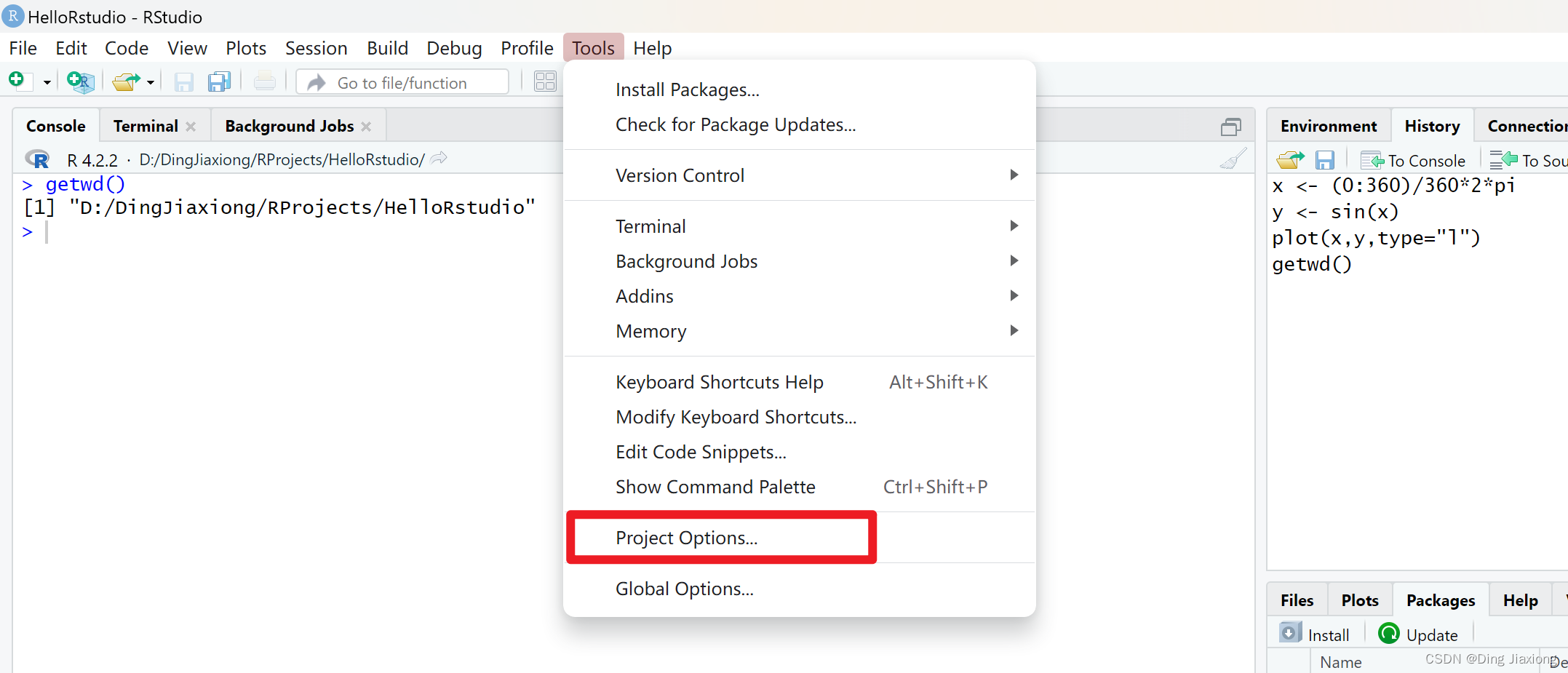1568x673 pixels.
Task: Select history entry "x <- (0:360)/360*2*pi"
Action: click(x=1393, y=186)
